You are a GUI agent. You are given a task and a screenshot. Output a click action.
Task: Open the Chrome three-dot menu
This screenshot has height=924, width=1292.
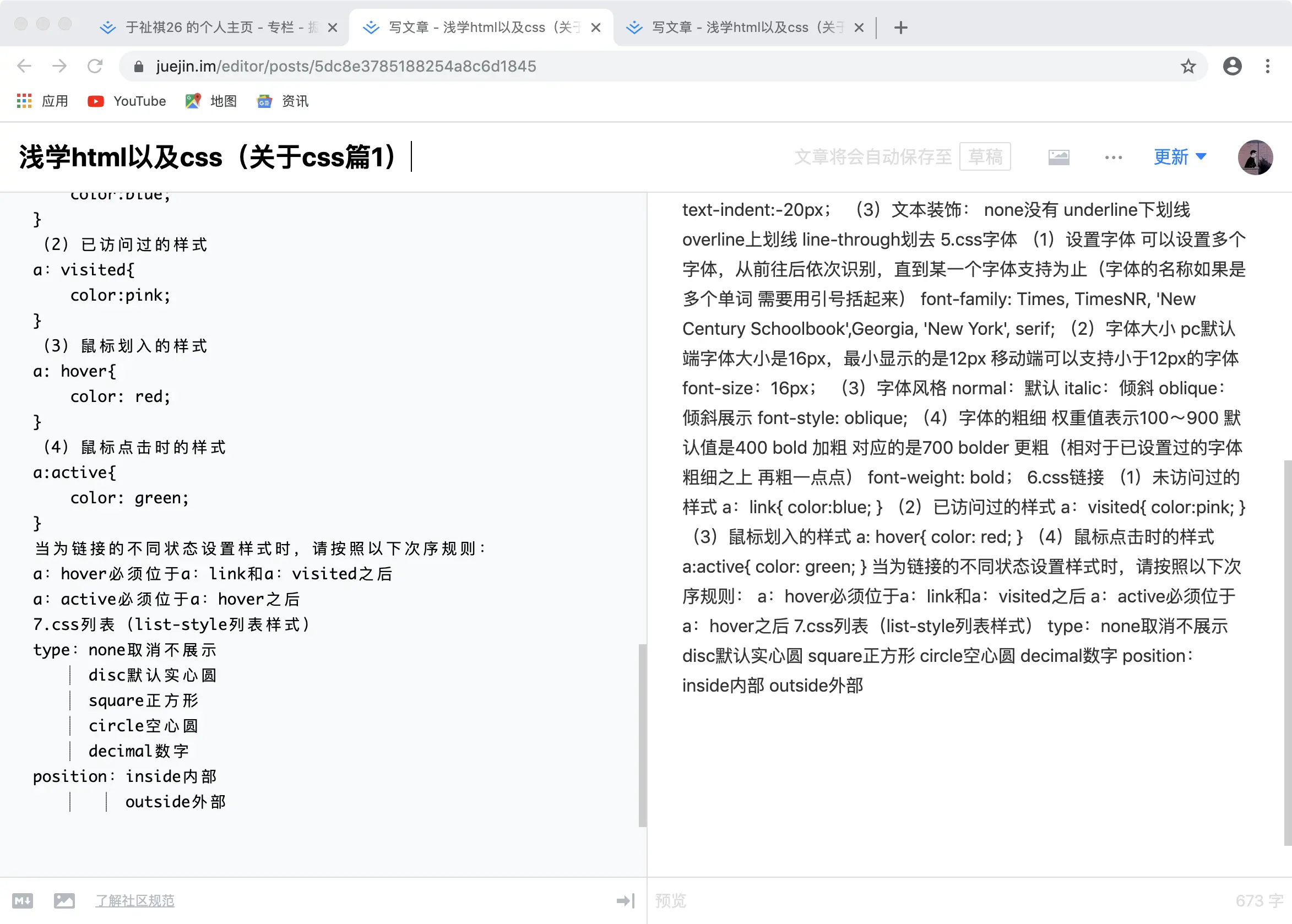click(1267, 67)
